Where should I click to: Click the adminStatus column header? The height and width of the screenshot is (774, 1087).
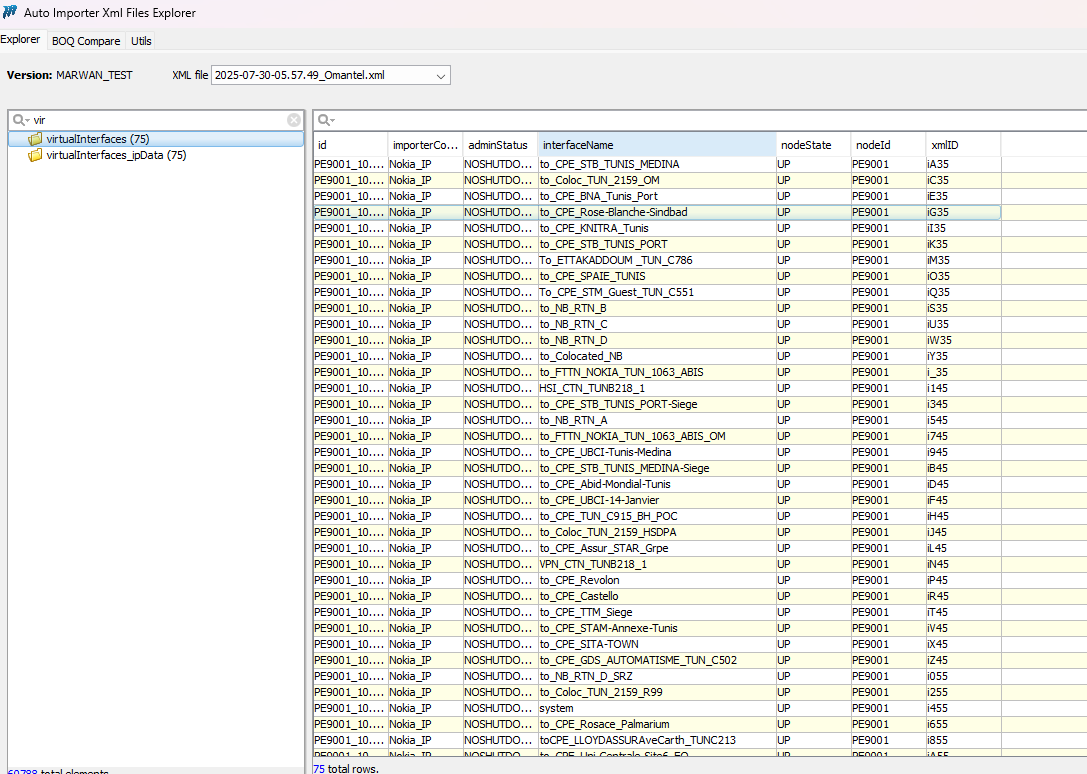tap(499, 145)
